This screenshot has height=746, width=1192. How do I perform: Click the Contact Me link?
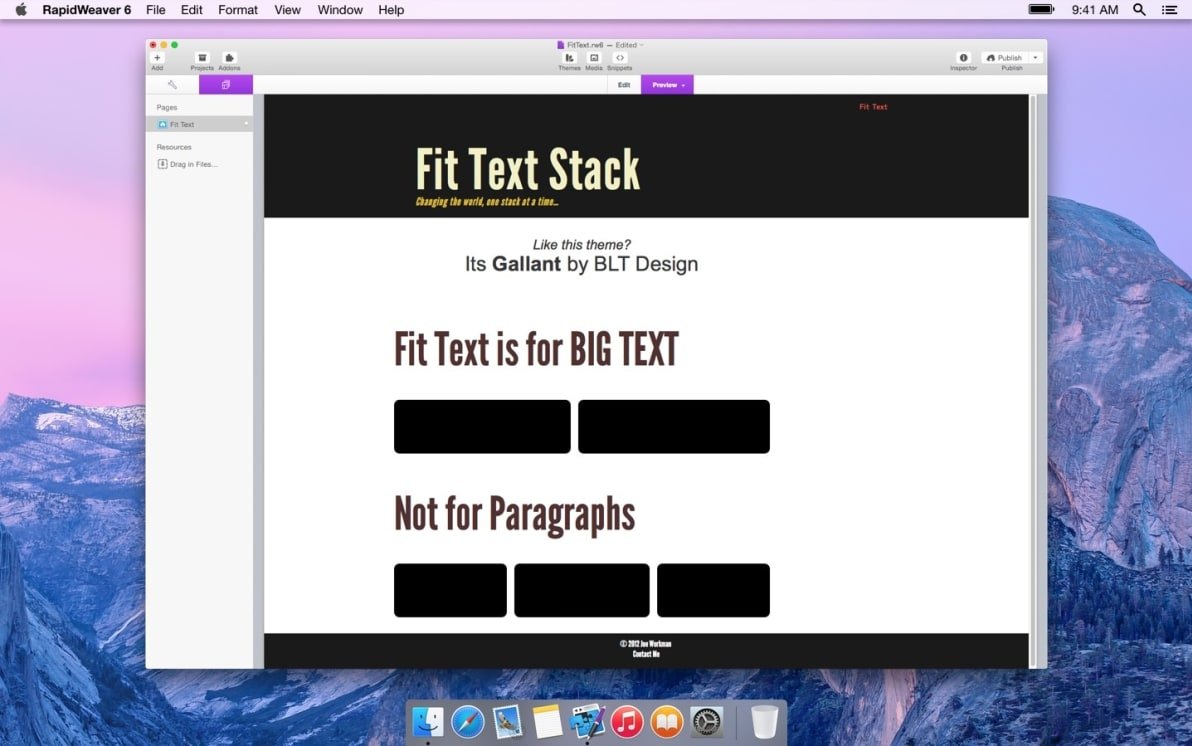646,654
